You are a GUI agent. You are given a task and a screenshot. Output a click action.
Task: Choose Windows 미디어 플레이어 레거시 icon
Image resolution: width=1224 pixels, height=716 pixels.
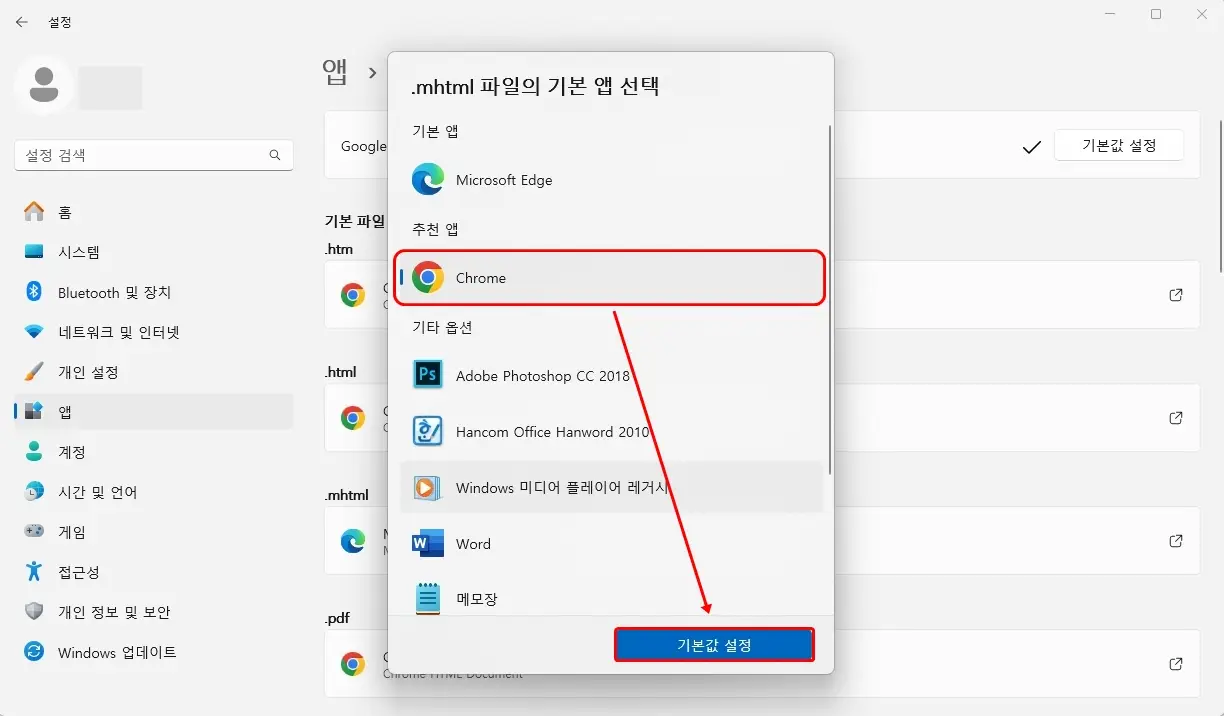click(x=428, y=487)
